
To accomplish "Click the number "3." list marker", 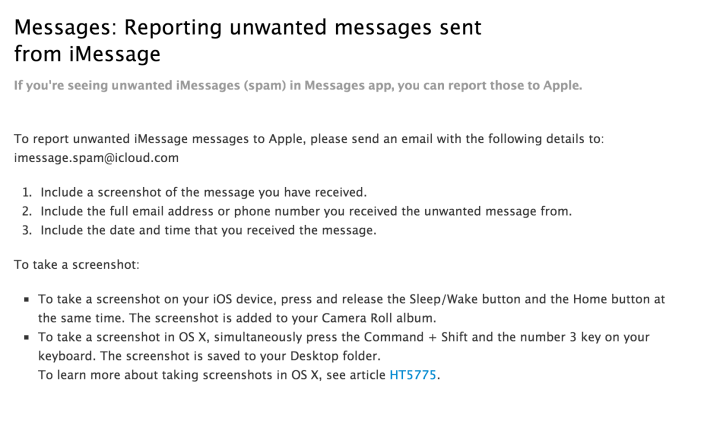I will coord(27,230).
